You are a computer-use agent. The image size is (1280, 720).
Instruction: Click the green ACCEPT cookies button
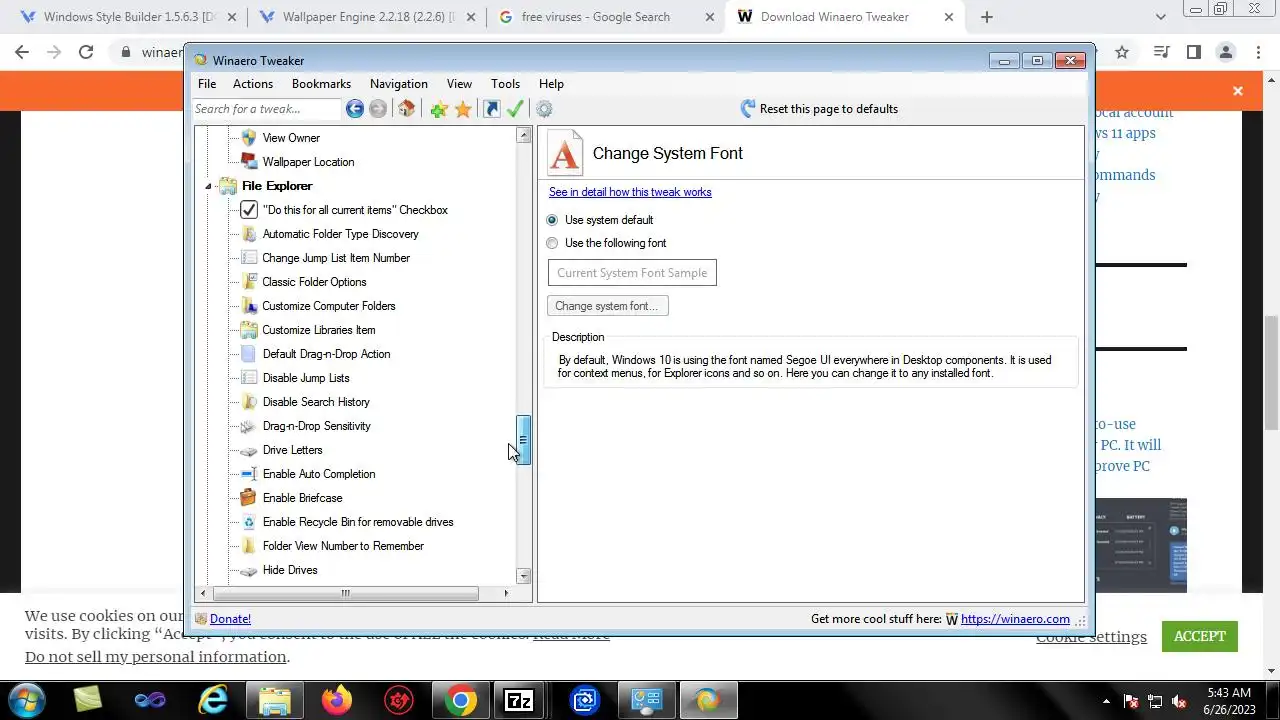pos(1200,636)
